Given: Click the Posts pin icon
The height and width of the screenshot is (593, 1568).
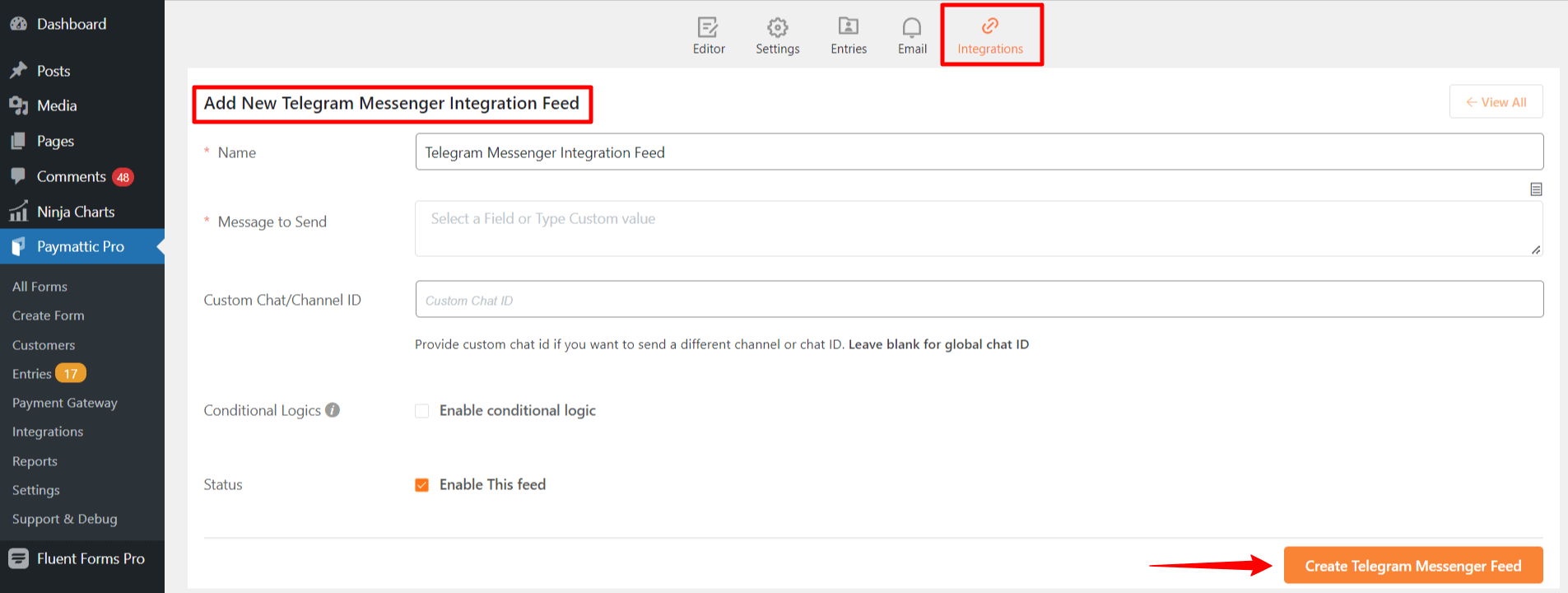Looking at the screenshot, I should pos(18,71).
